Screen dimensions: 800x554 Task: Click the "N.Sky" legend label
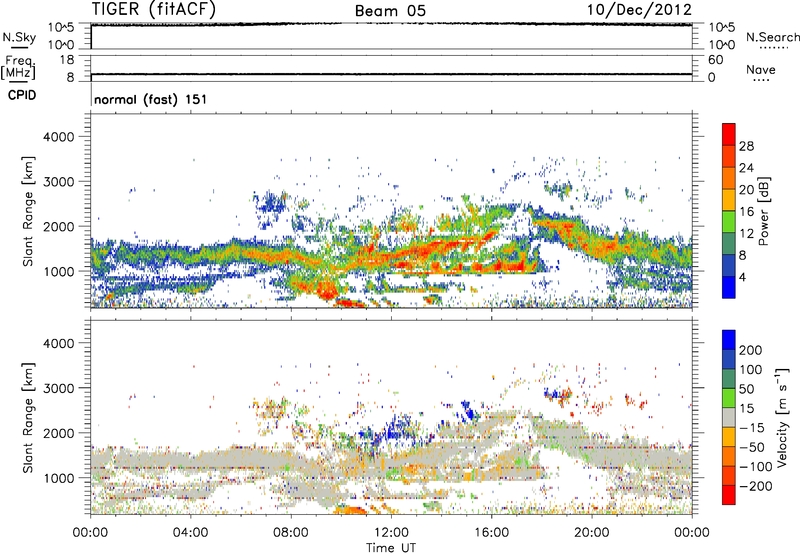pyautogui.click(x=19, y=37)
